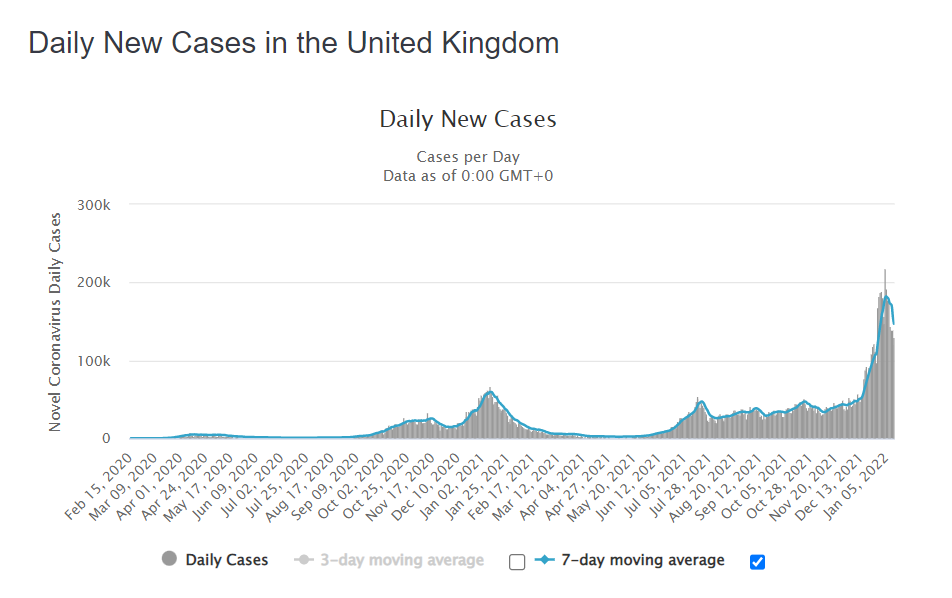Click the Daily New Cases in United Kingdom heading
The width and height of the screenshot is (952, 598).
(x=294, y=43)
